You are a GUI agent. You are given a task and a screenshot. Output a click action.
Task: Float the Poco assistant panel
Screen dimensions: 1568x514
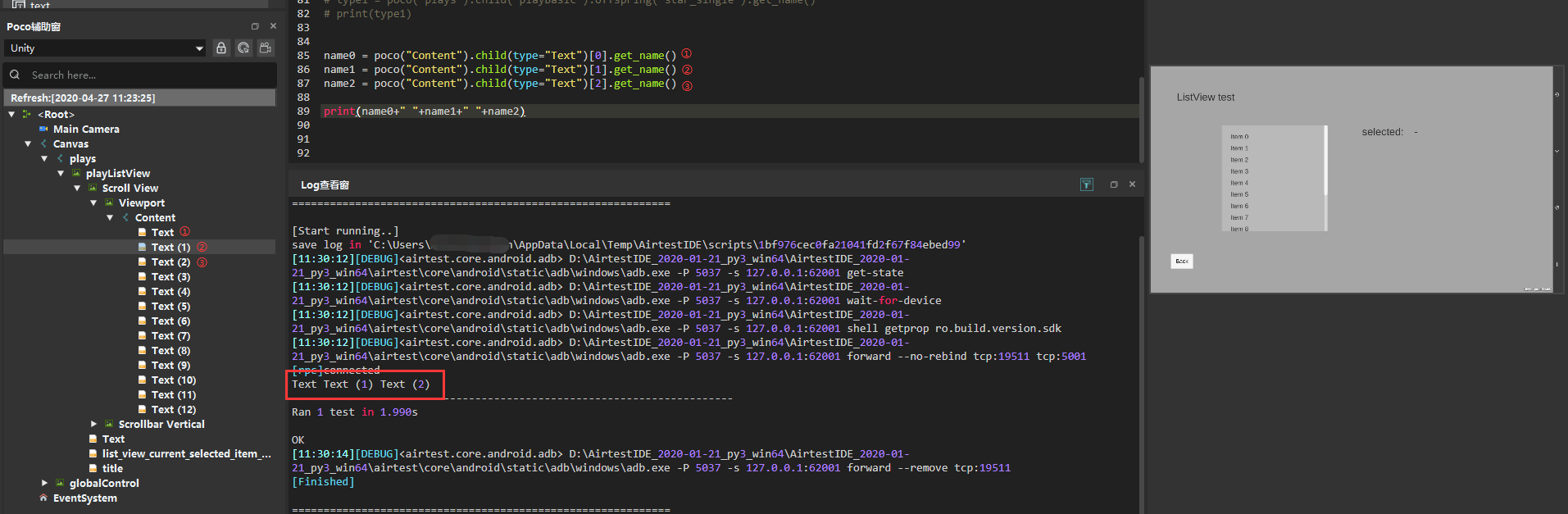[255, 26]
